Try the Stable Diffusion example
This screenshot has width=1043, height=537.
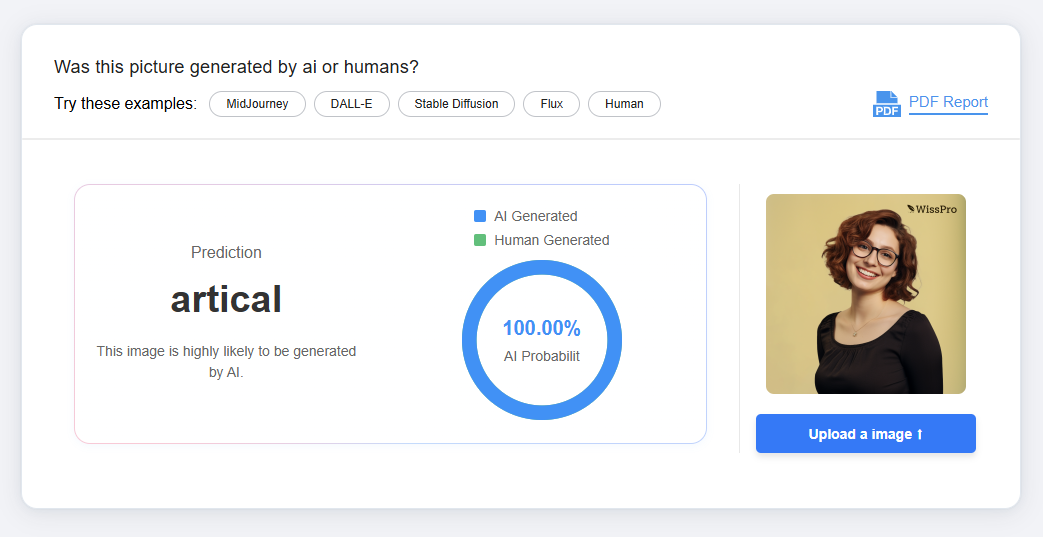point(456,104)
